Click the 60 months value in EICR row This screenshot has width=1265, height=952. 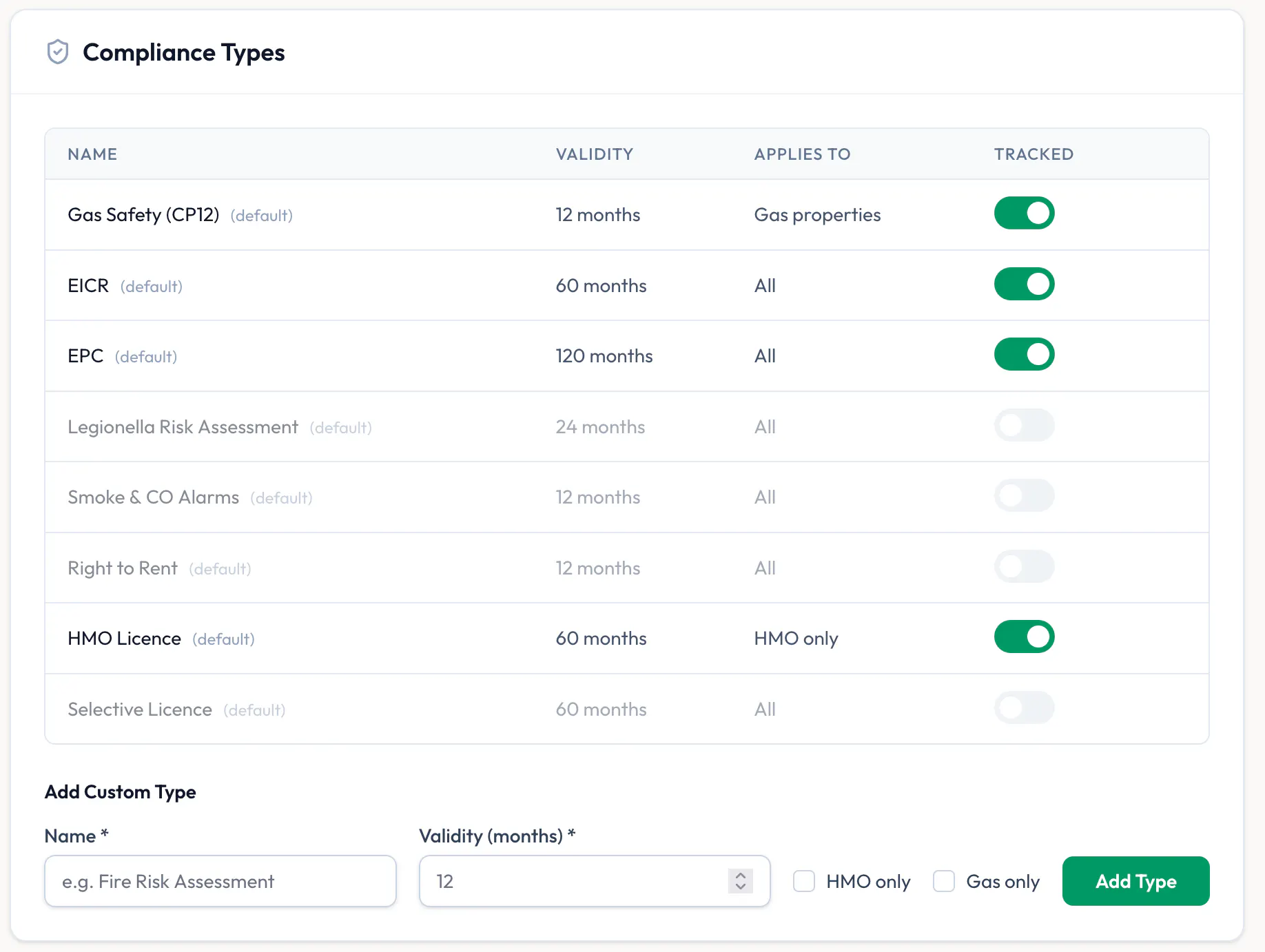601,286
